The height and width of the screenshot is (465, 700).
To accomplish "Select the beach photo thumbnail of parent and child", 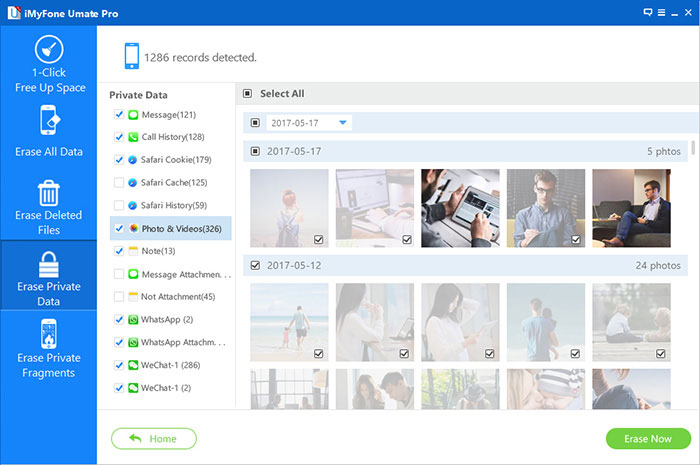I will point(289,322).
